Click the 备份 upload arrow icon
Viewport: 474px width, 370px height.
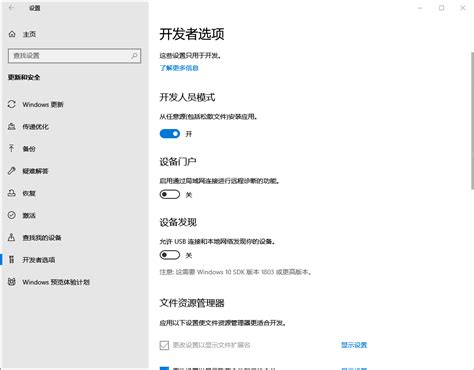click(12, 149)
